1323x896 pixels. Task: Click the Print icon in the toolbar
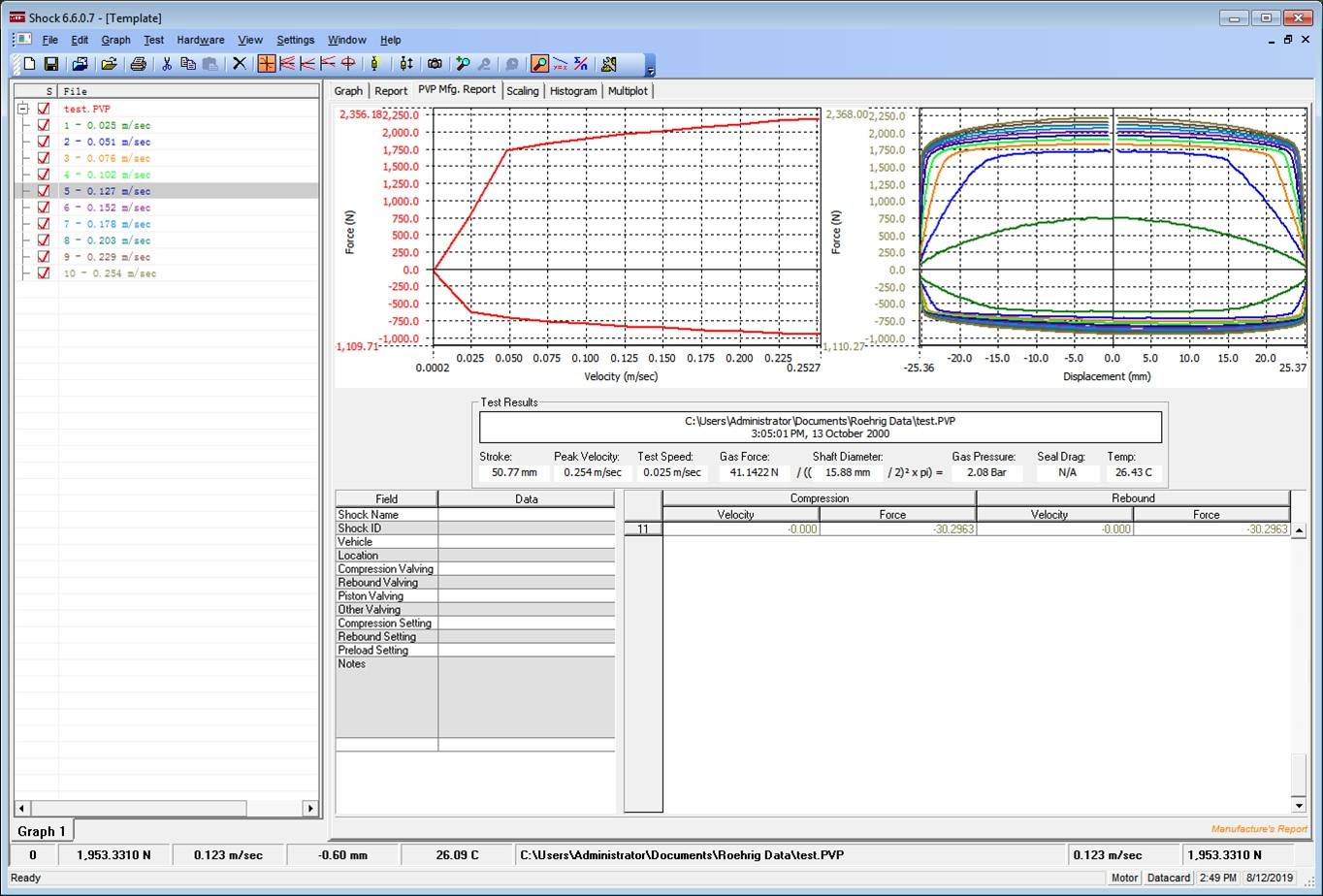pos(138,64)
